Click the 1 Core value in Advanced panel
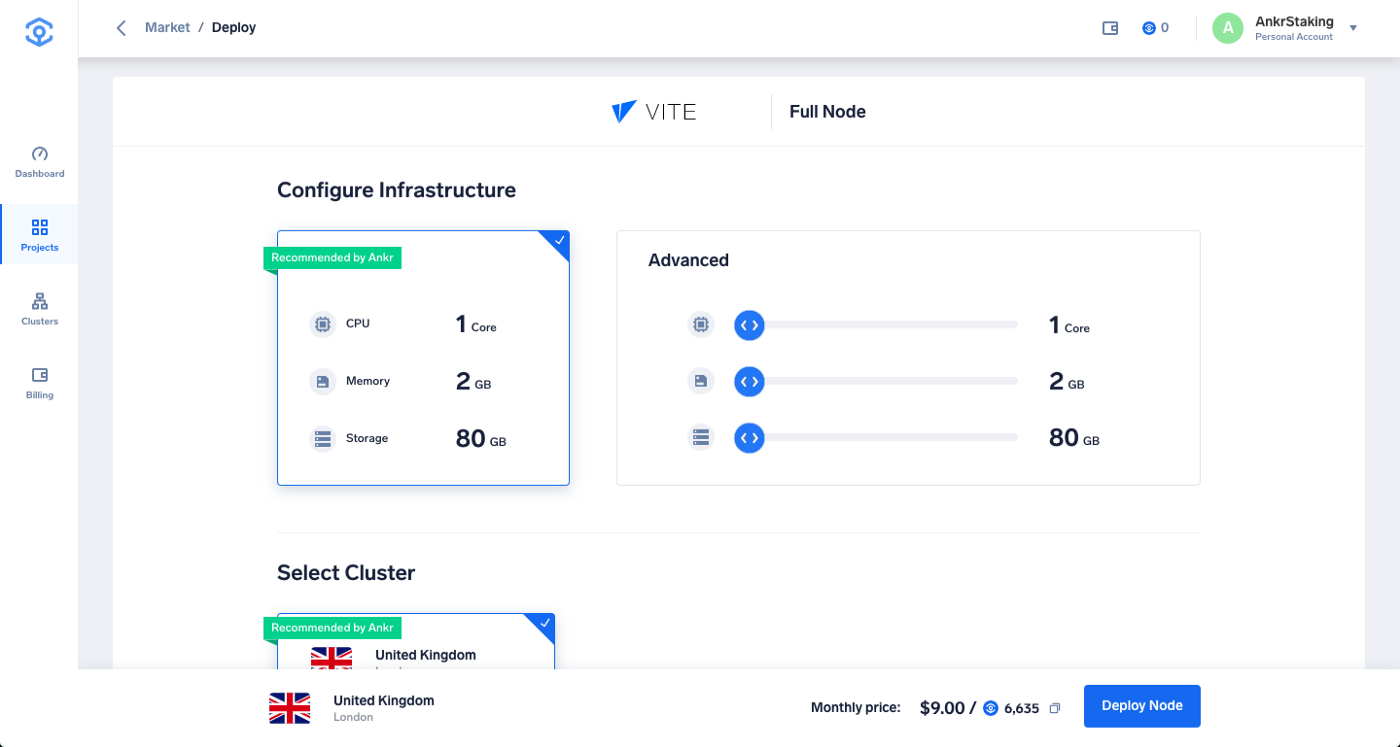The height and width of the screenshot is (747, 1400). [1069, 325]
